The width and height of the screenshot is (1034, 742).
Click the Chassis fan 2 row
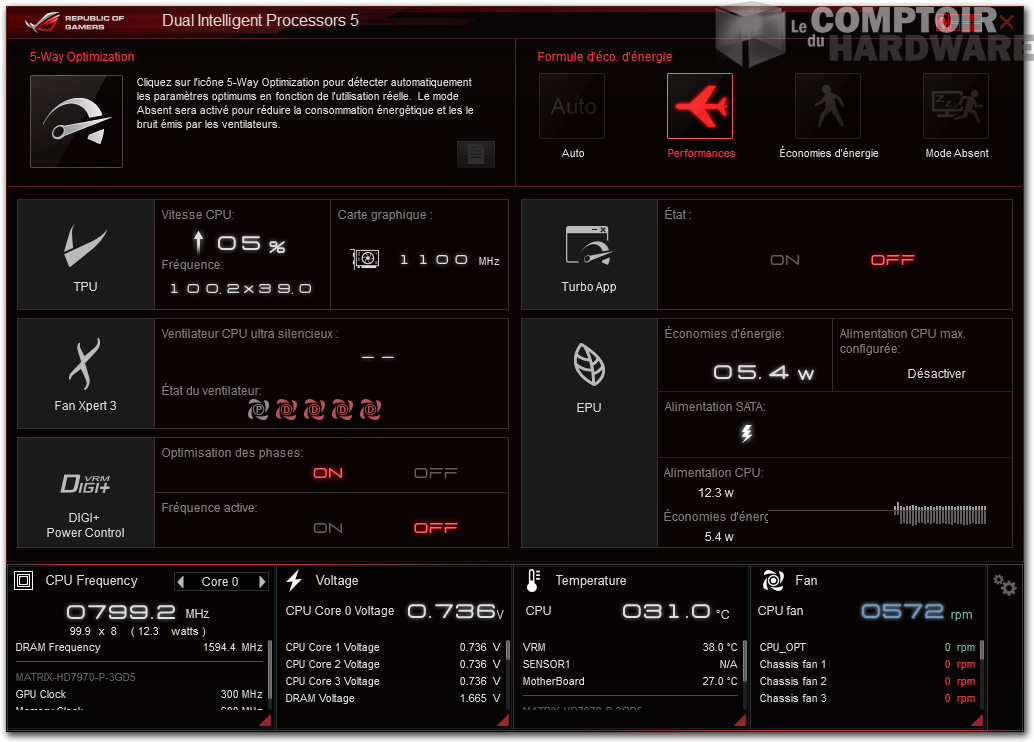[x=867, y=681]
